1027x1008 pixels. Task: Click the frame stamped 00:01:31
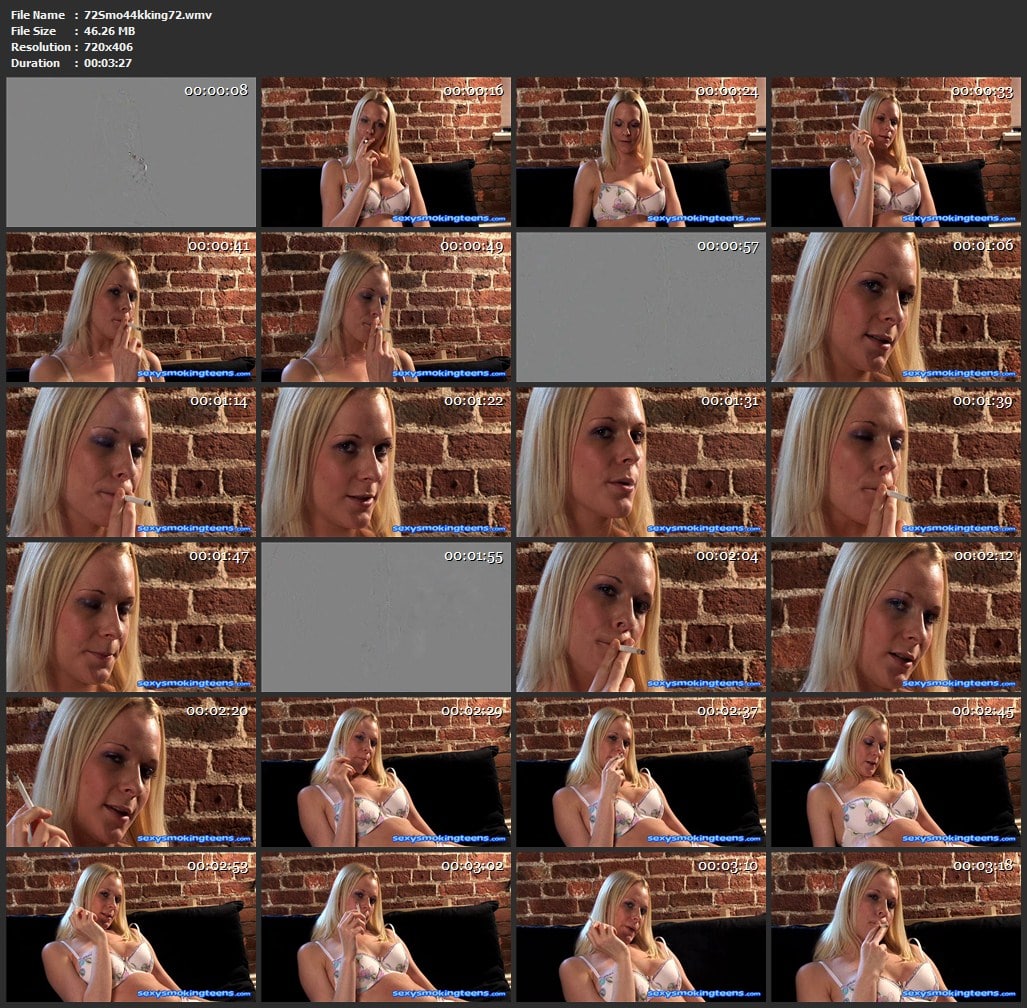pyautogui.click(x=641, y=462)
